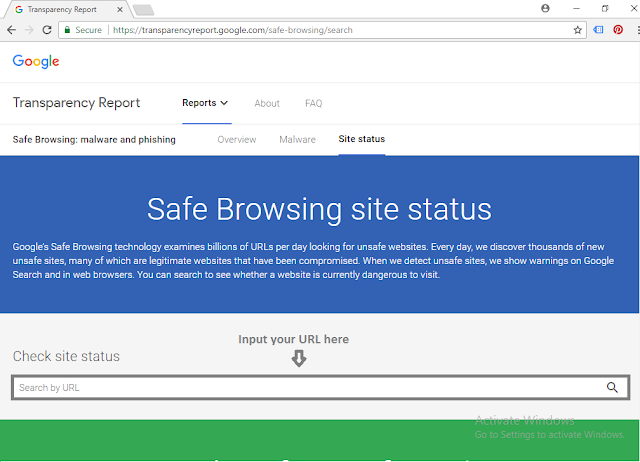The height and width of the screenshot is (462, 640).
Task: Open the About page
Action: point(267,103)
